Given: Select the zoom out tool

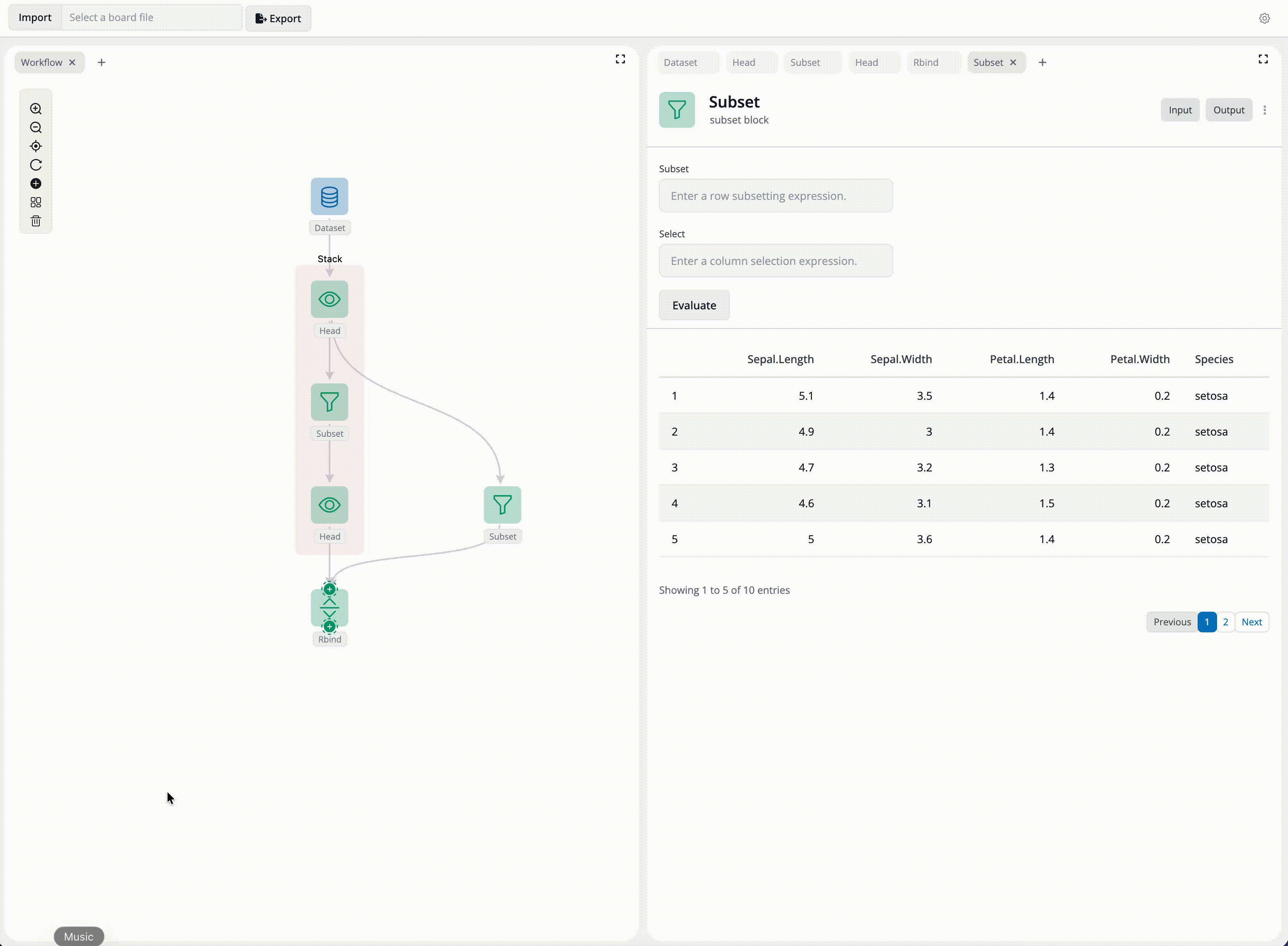Looking at the screenshot, I should [35, 128].
